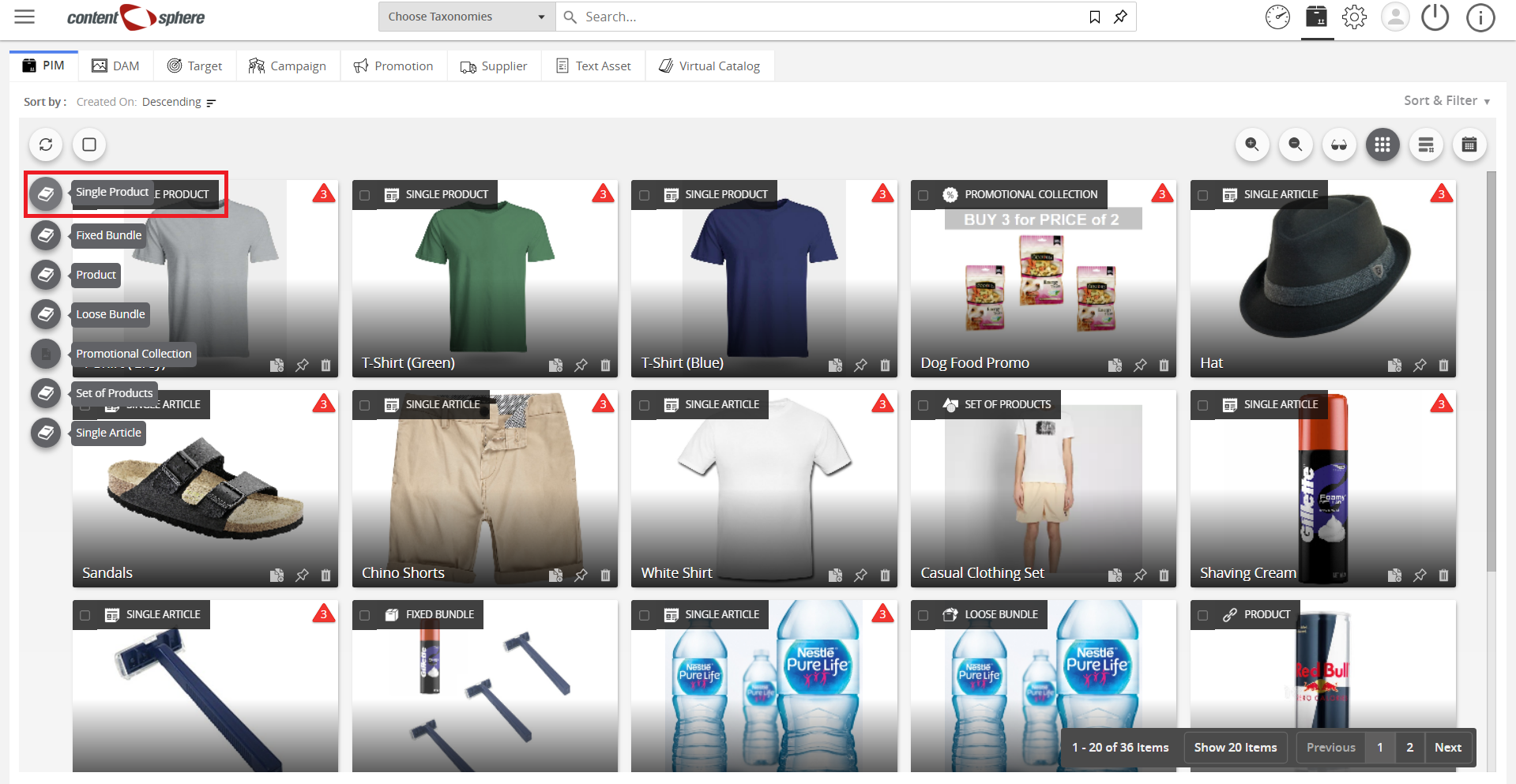The width and height of the screenshot is (1516, 784).
Task: Delete the Sandals tile
Action: [325, 575]
